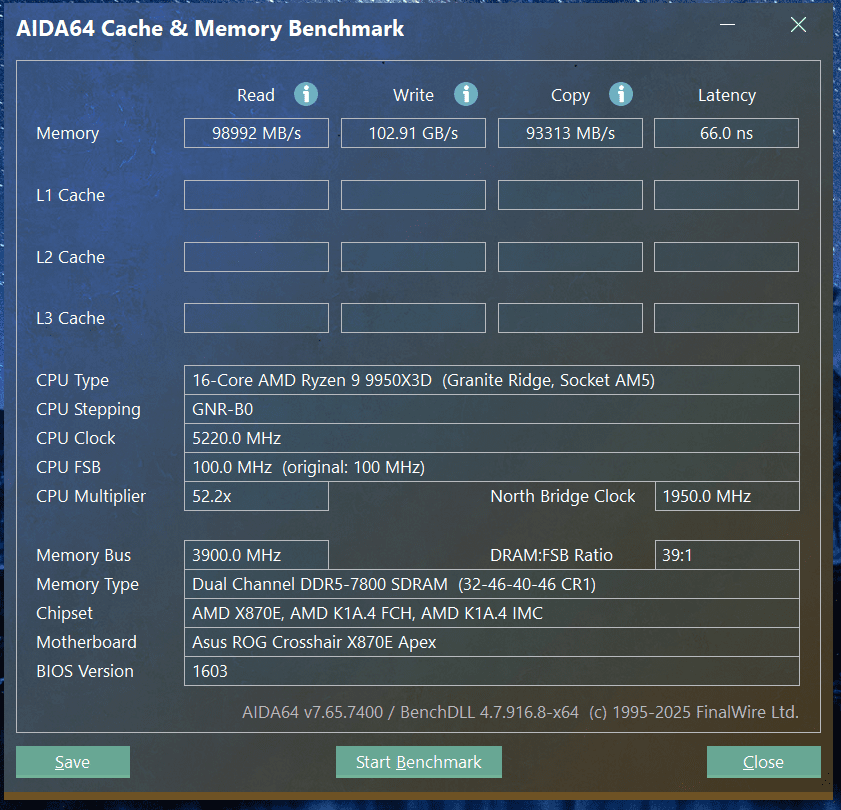The width and height of the screenshot is (841, 810).
Task: Click the L2 Cache Write field
Action: (414, 257)
